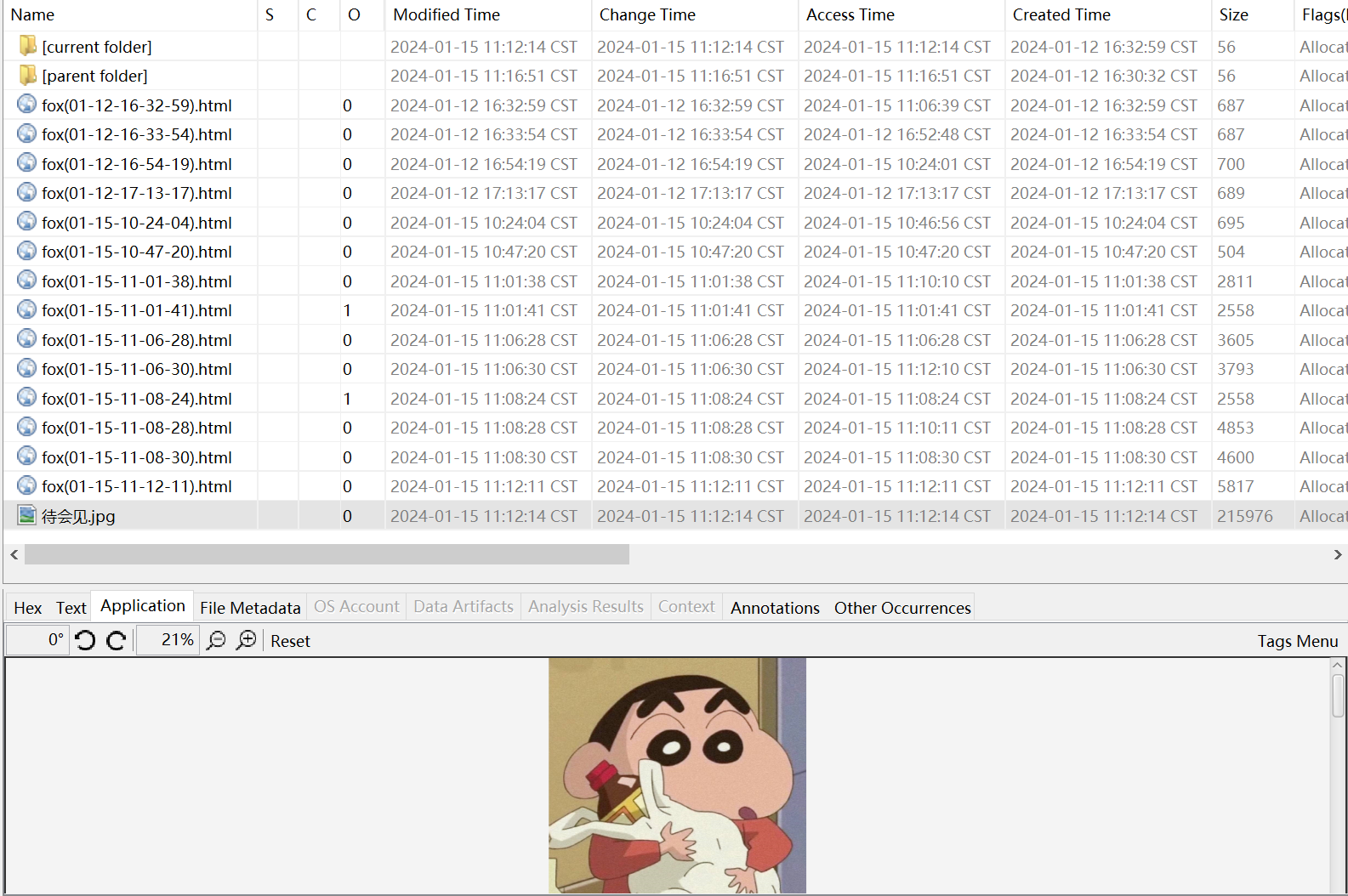Click the rotation angle field showing 0°
The width and height of the screenshot is (1348, 896).
tap(37, 640)
